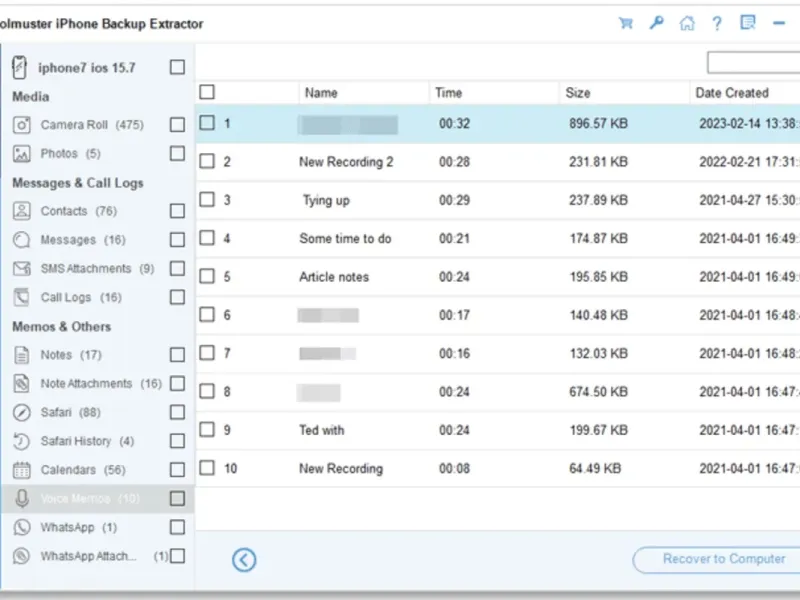This screenshot has height=600, width=800.
Task: Click the iphone7 device icon
Action: pos(19,67)
